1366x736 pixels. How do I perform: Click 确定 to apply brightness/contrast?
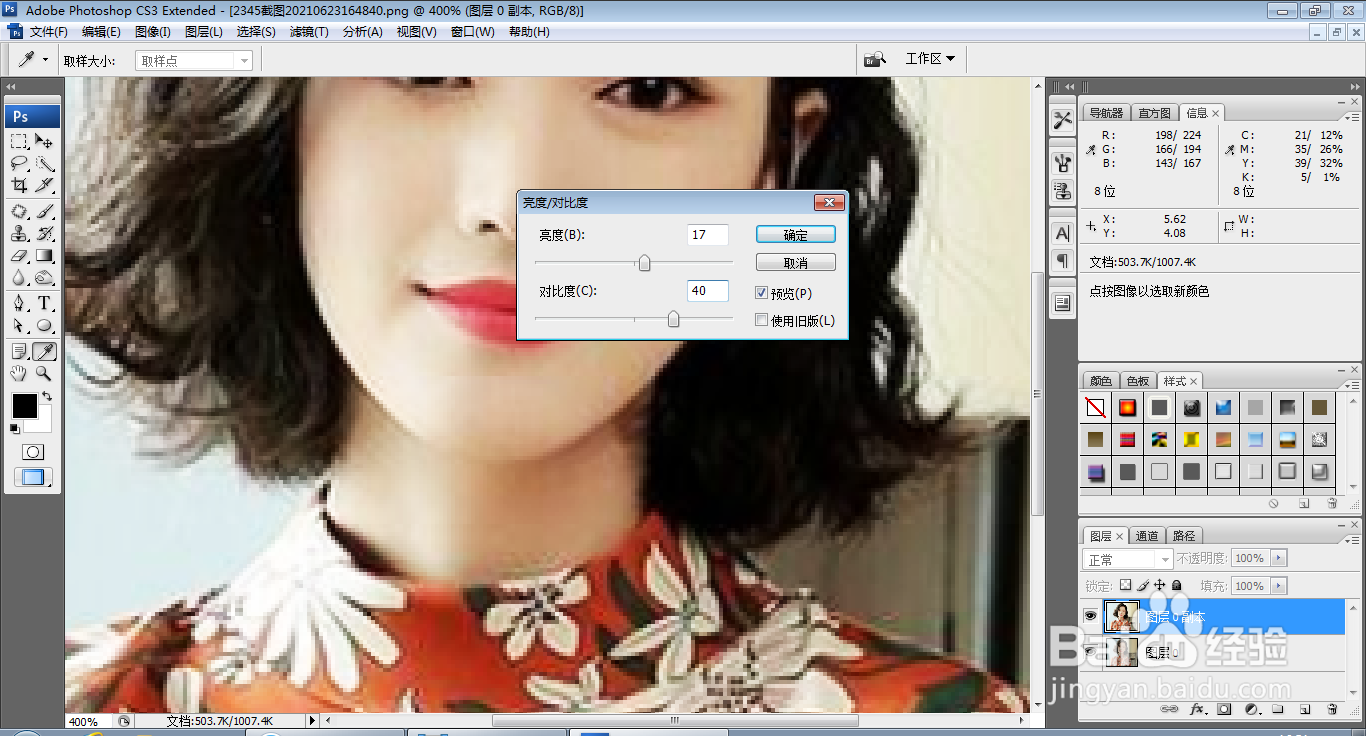click(x=796, y=235)
